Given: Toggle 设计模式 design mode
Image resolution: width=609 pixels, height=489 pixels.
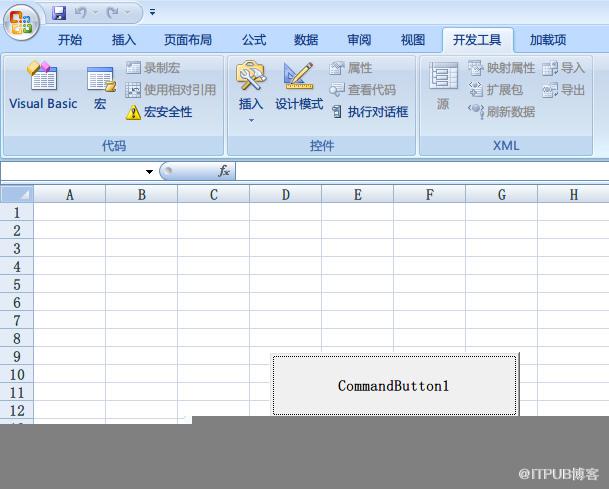Looking at the screenshot, I should (x=299, y=86).
